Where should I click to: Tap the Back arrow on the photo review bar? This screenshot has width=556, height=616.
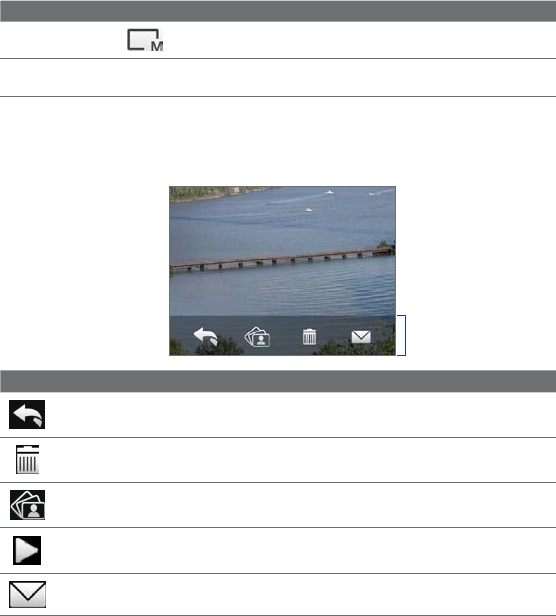coord(206,336)
